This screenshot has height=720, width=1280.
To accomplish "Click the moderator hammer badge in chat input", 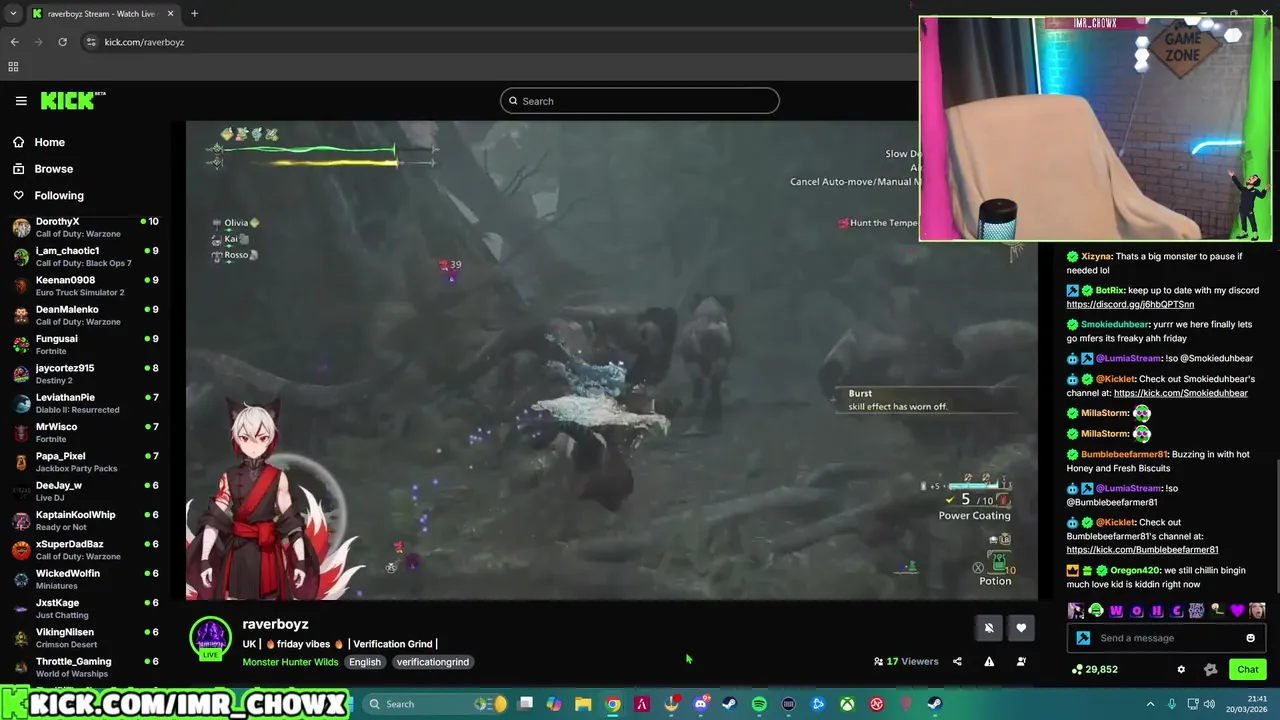I will pos(1083,638).
